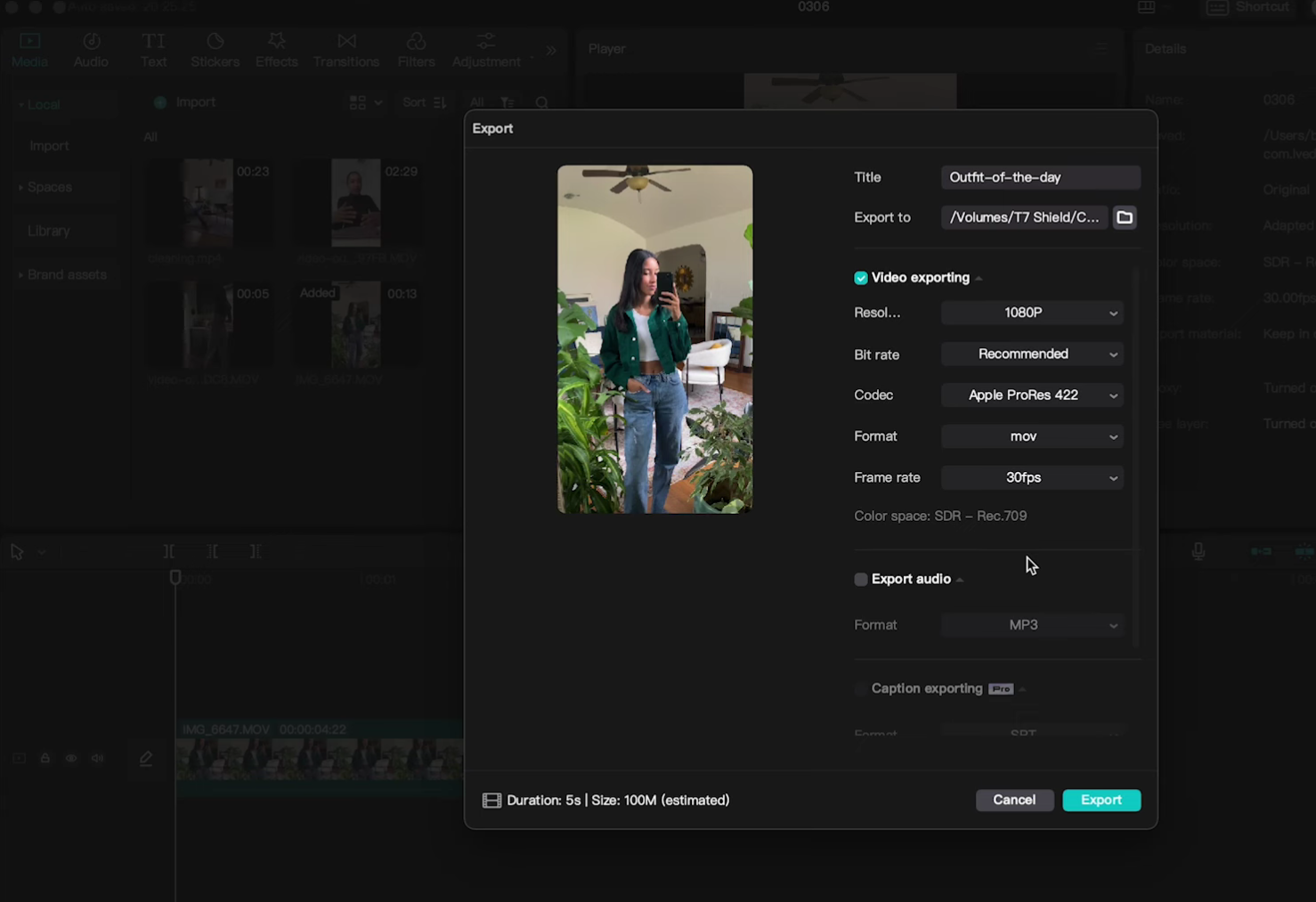Open the Filters tab icon
Viewport: 1316px width, 902px height.
tap(416, 42)
